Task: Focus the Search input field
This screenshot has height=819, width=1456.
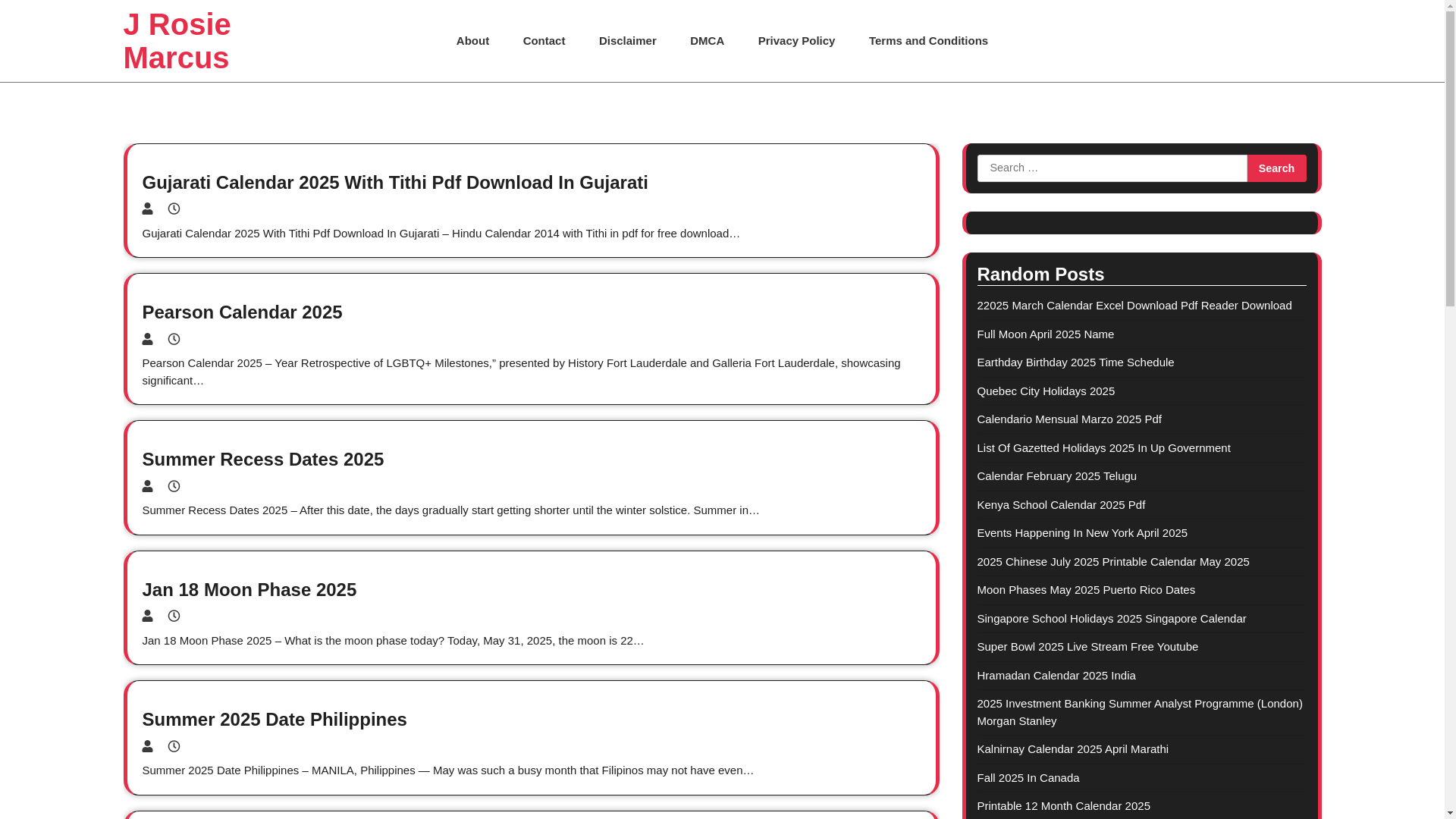Action: click(x=1112, y=168)
